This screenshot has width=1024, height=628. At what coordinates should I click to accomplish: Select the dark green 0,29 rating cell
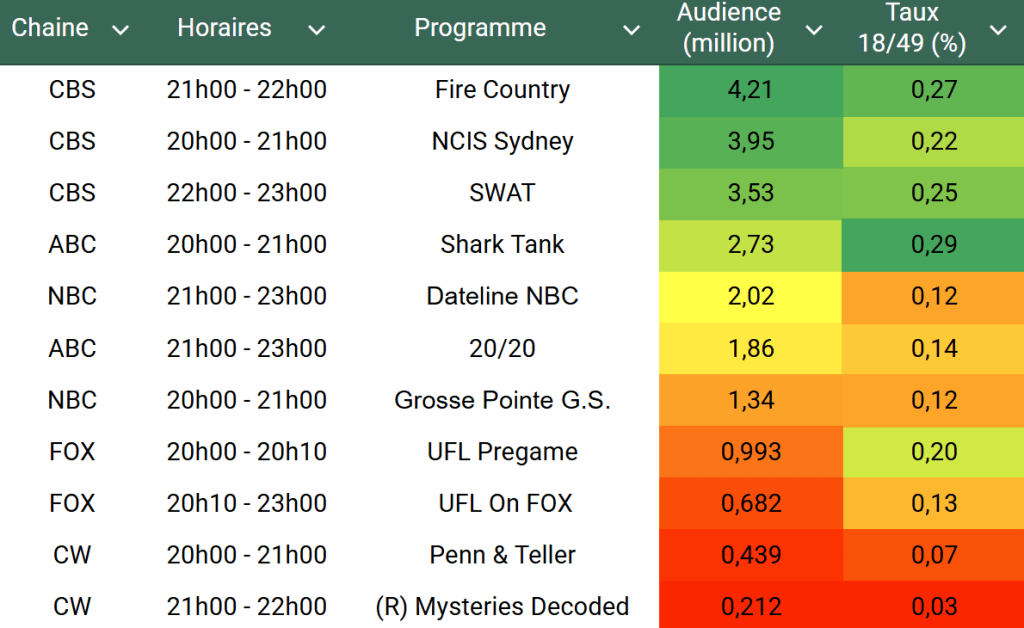point(933,245)
